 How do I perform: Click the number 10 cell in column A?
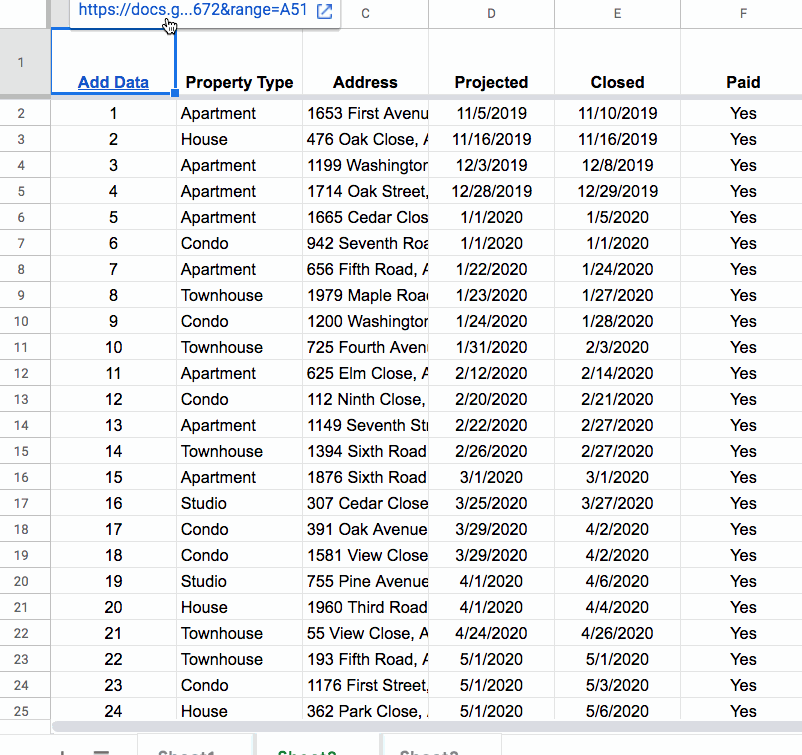[x=114, y=347]
